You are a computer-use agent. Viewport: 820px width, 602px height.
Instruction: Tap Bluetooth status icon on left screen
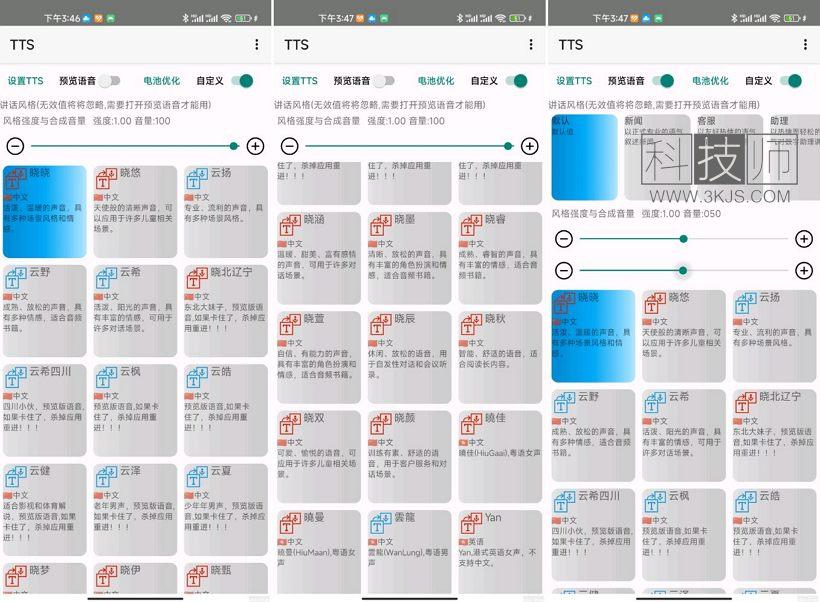[185, 18]
